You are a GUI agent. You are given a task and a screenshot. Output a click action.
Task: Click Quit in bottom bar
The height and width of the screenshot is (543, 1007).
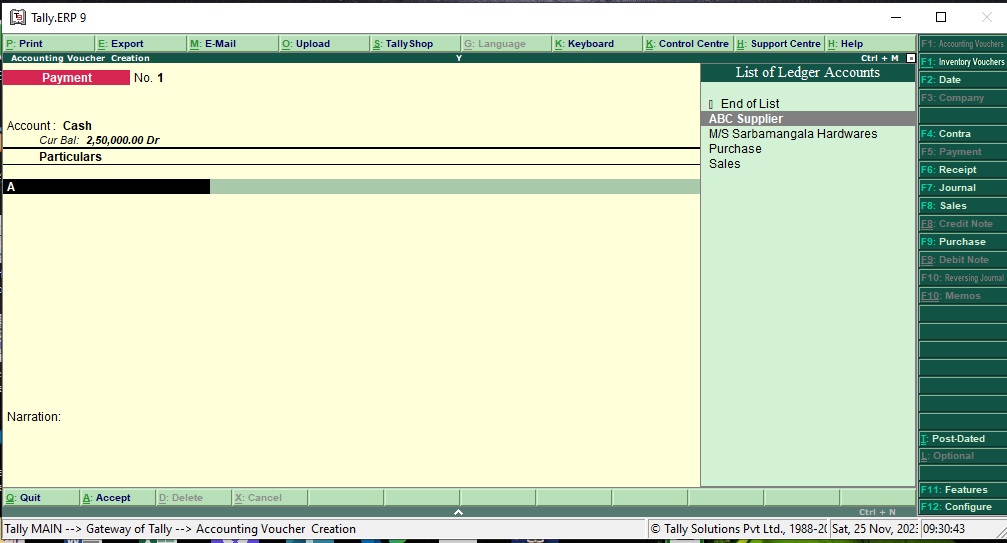coord(41,497)
